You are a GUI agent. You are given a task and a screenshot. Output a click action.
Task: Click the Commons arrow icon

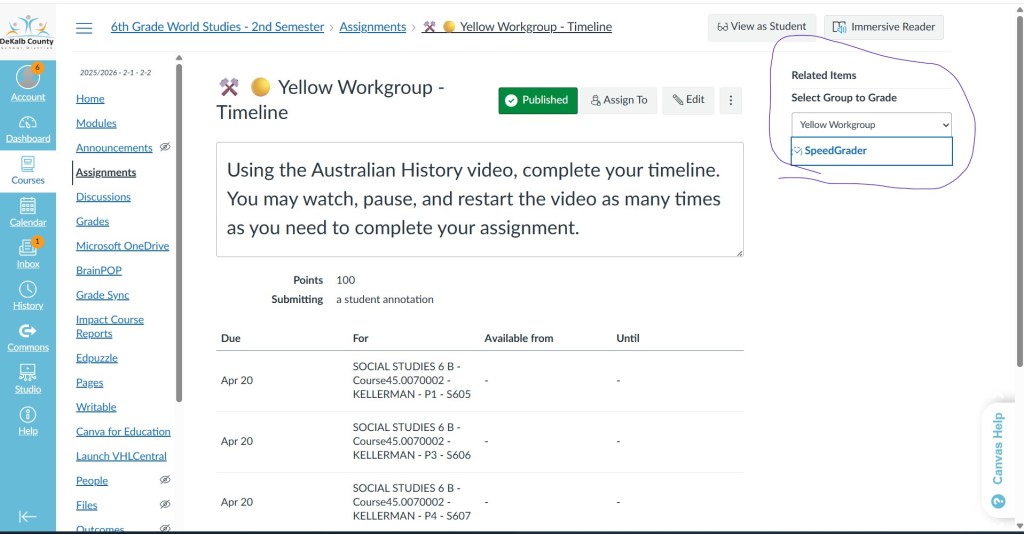pyautogui.click(x=28, y=331)
